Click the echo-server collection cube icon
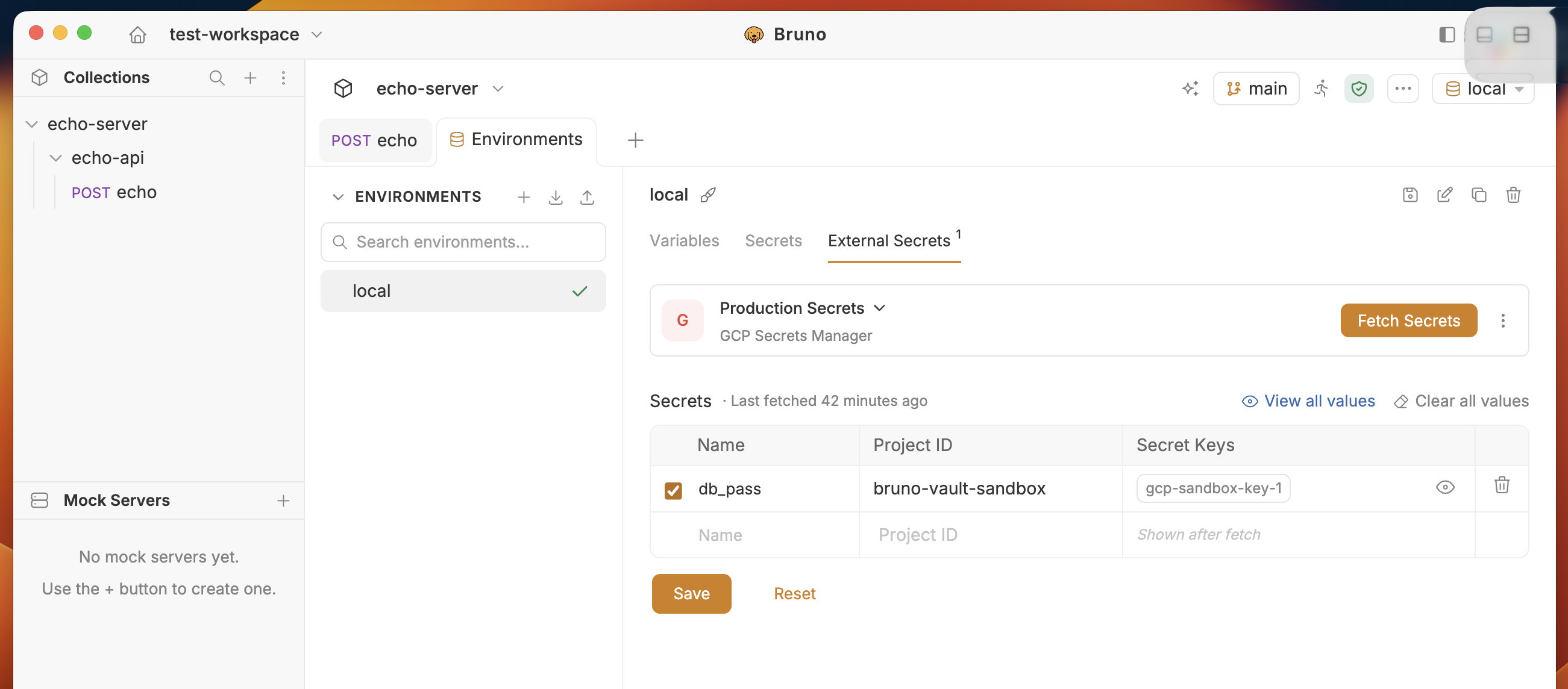Image resolution: width=1568 pixels, height=689 pixels. pyautogui.click(x=343, y=89)
